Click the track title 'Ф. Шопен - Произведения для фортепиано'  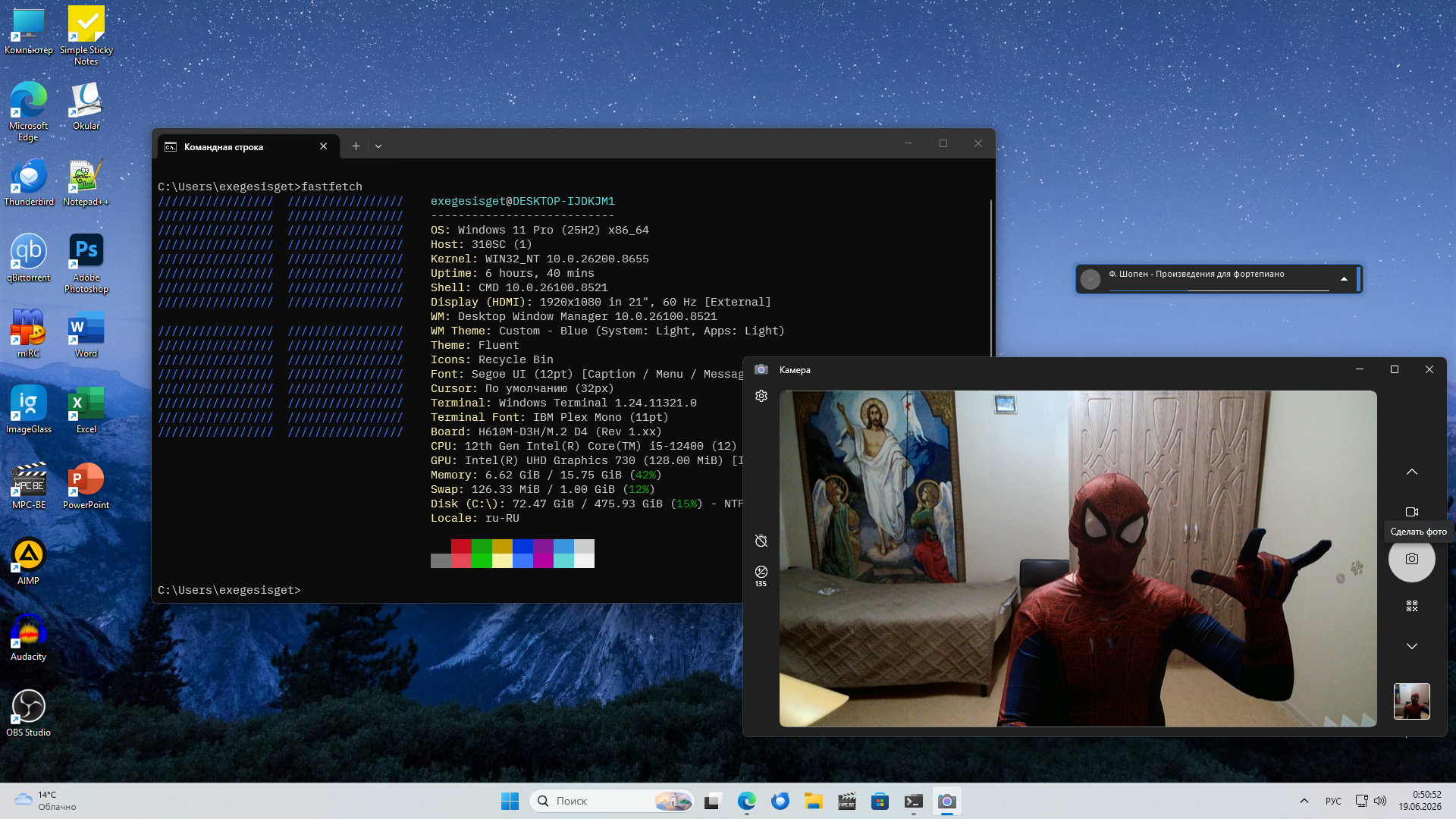click(x=1197, y=274)
